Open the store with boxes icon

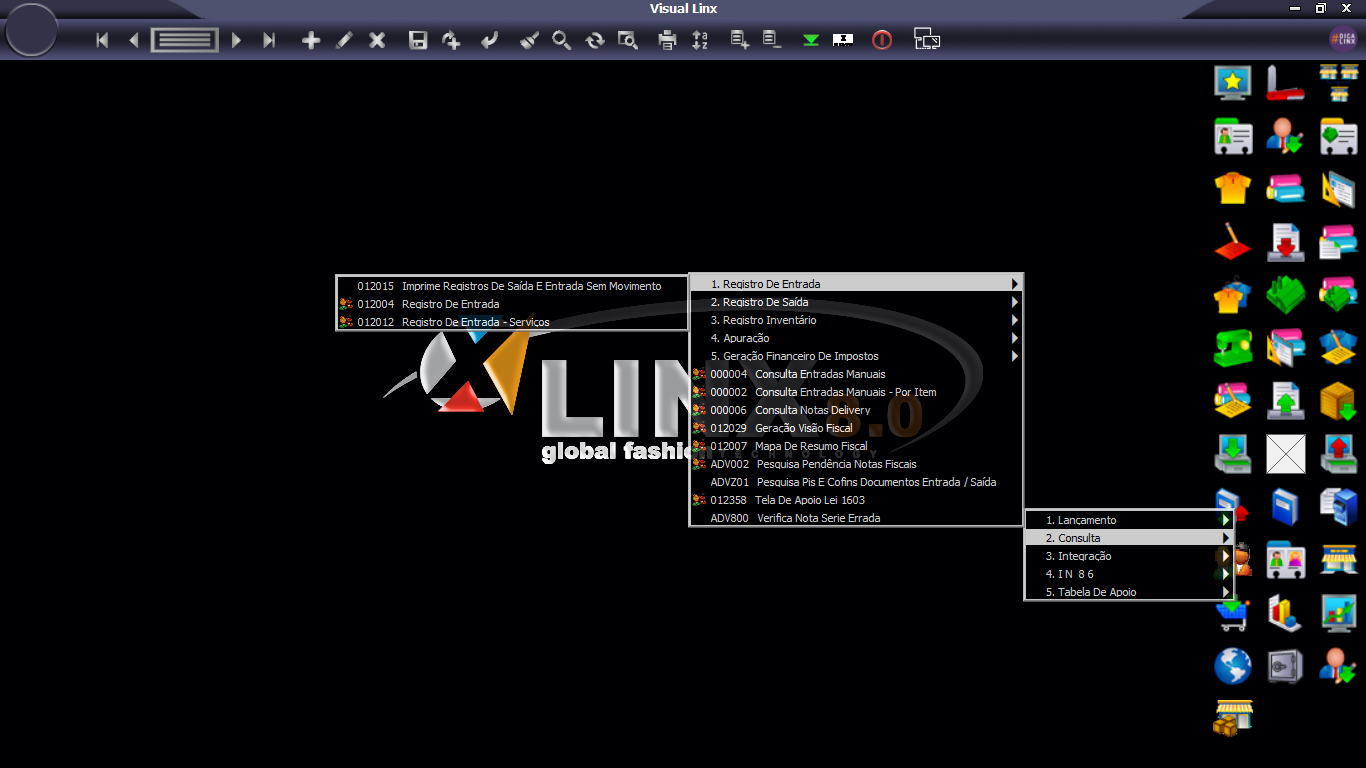(1233, 718)
